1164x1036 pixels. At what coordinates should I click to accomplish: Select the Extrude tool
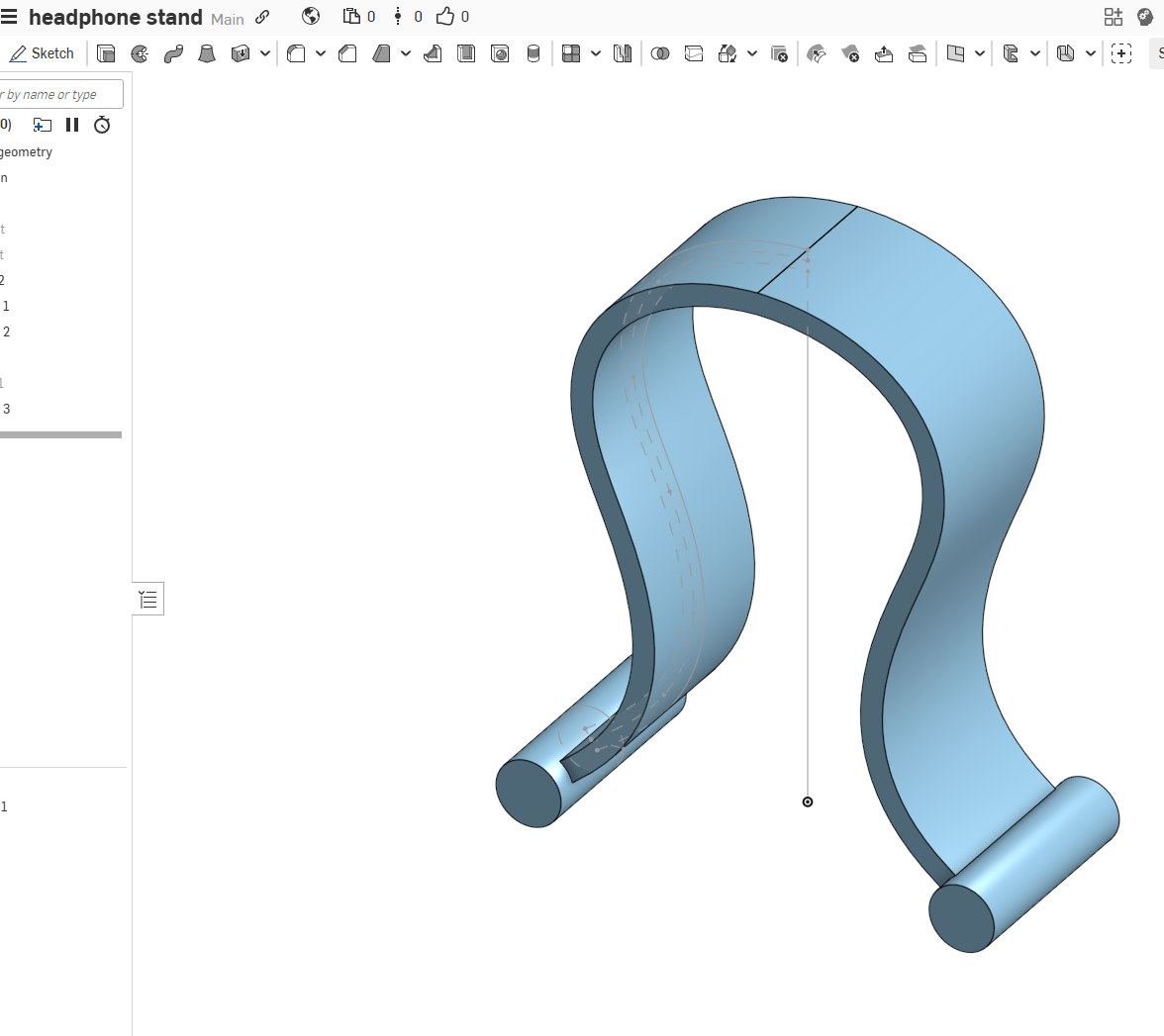click(x=106, y=53)
